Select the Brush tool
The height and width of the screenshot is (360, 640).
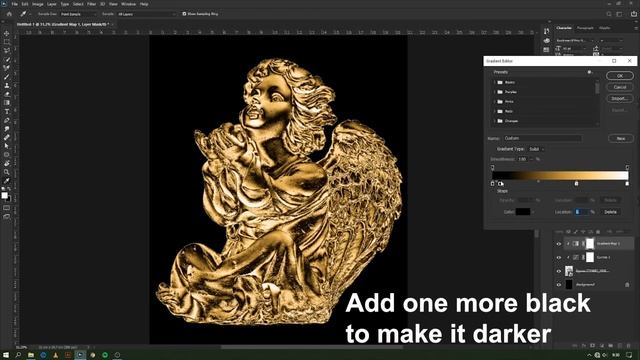(7, 77)
